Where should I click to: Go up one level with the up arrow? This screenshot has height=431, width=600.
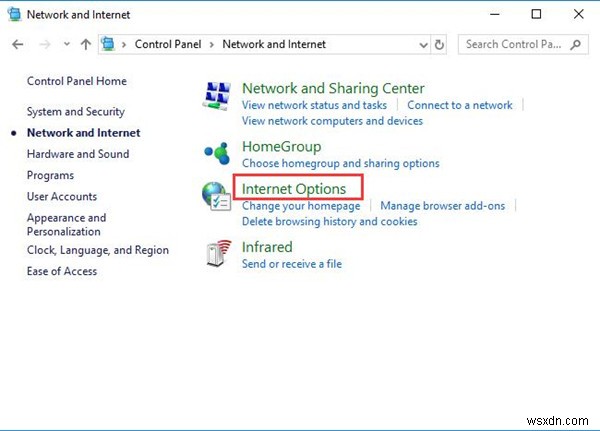coord(86,44)
